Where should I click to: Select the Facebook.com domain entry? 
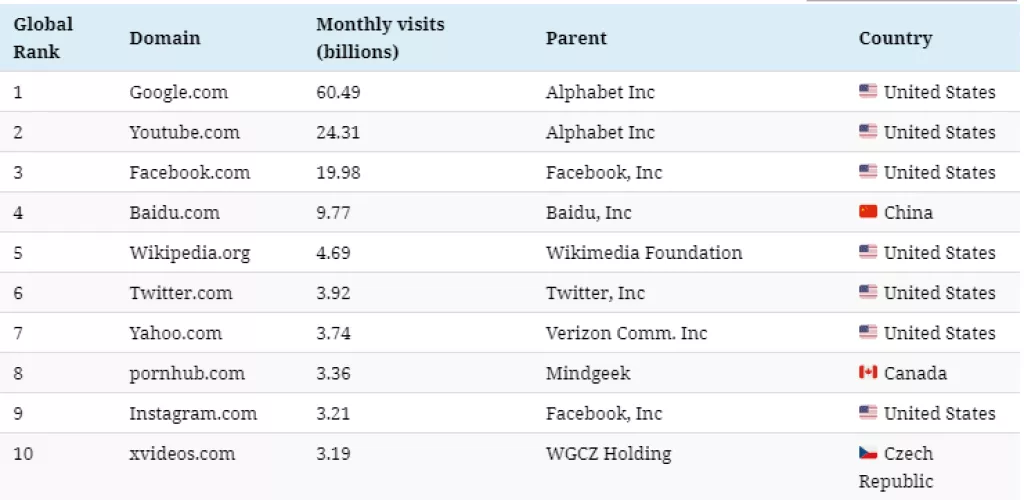pyautogui.click(x=190, y=172)
